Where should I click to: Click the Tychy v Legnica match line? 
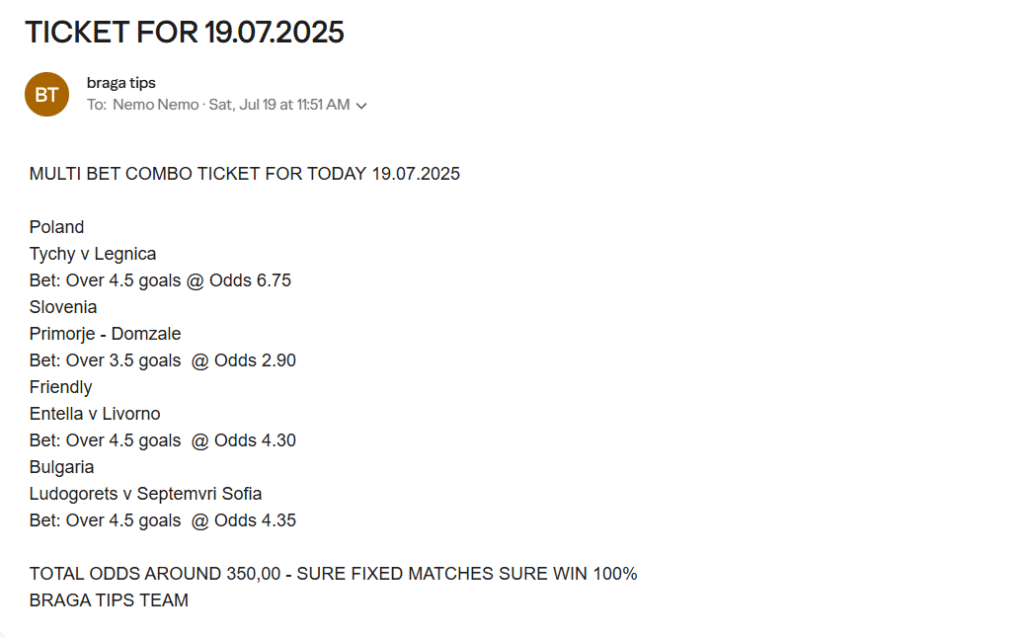click(93, 253)
